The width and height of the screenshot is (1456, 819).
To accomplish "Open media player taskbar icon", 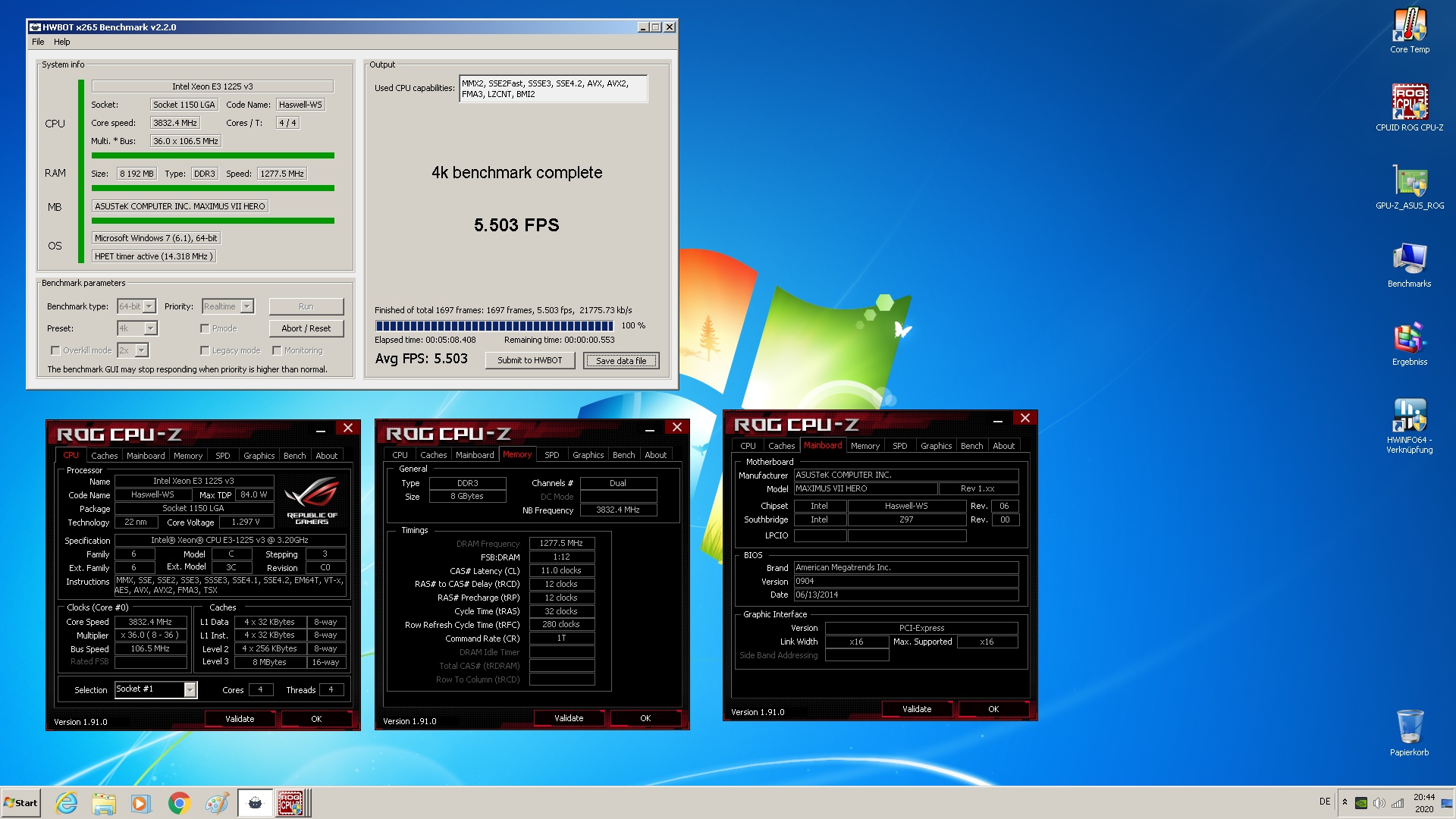I will (x=141, y=802).
